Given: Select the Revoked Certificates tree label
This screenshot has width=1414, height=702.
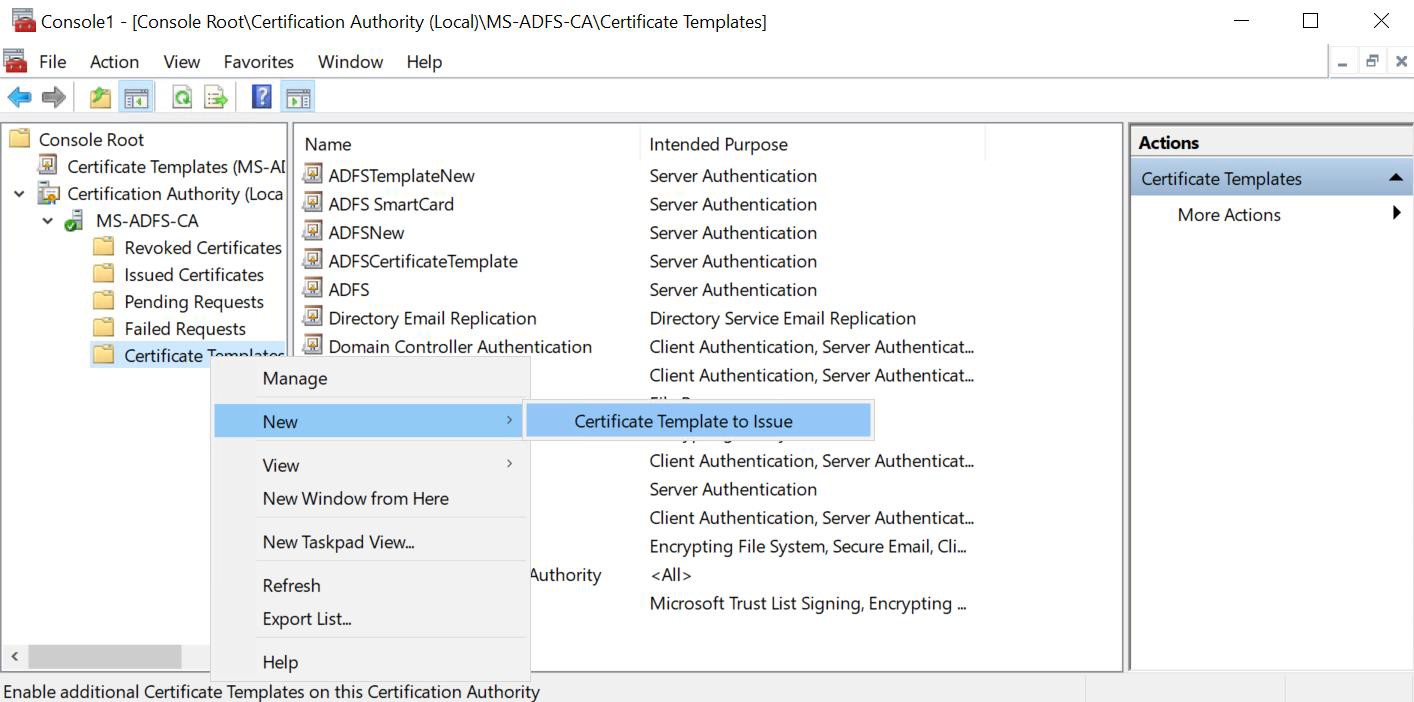Looking at the screenshot, I should [x=203, y=247].
